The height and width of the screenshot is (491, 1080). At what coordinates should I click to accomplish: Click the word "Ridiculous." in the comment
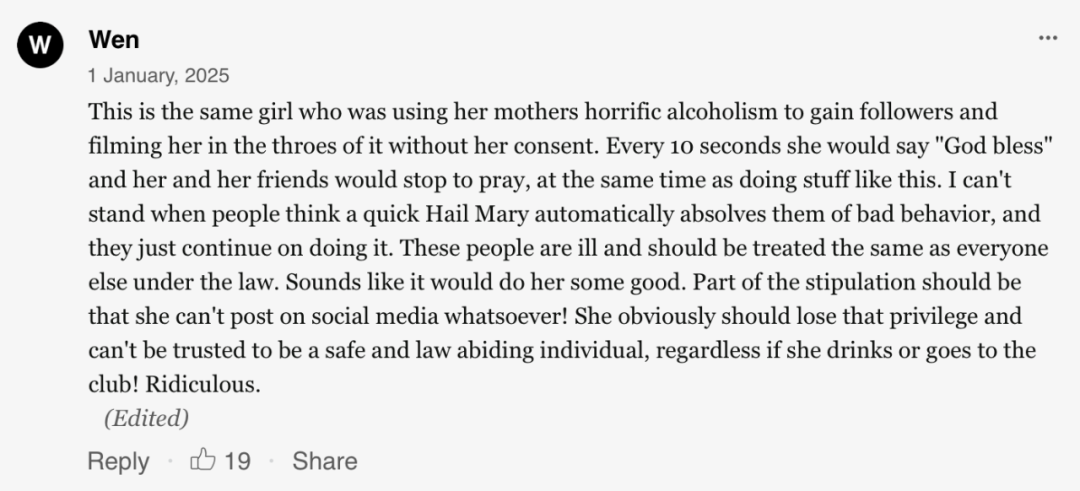(202, 384)
